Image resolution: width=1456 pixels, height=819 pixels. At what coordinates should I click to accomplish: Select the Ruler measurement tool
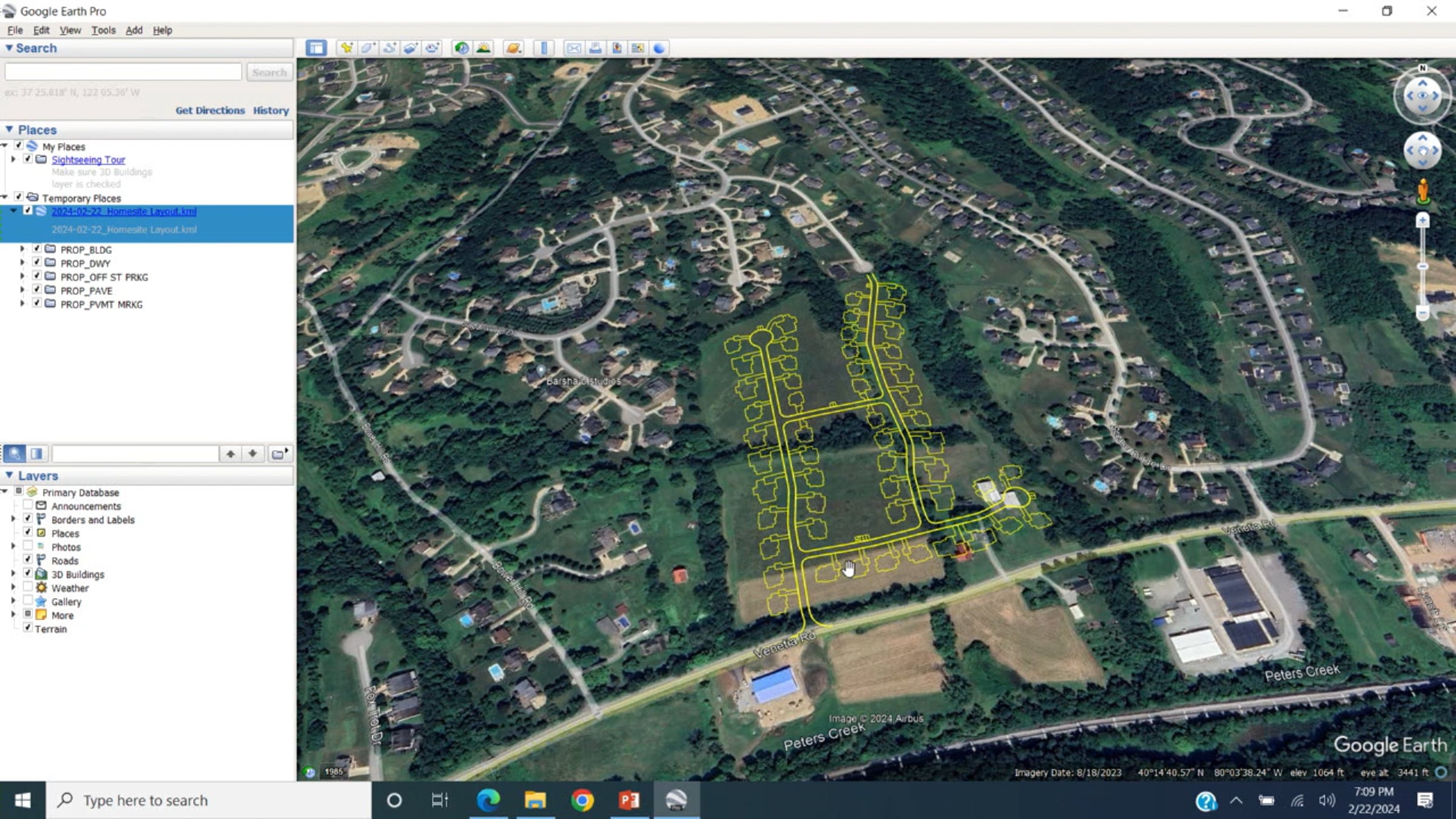544,48
